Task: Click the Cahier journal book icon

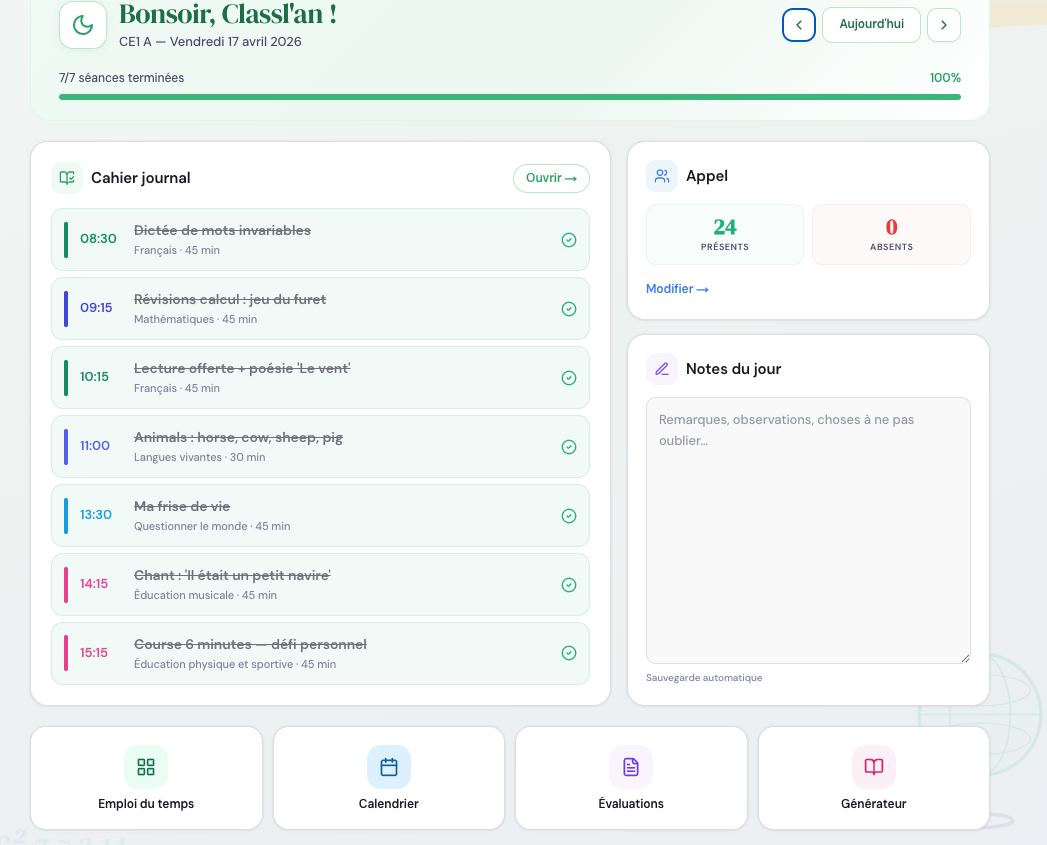Action: point(67,178)
